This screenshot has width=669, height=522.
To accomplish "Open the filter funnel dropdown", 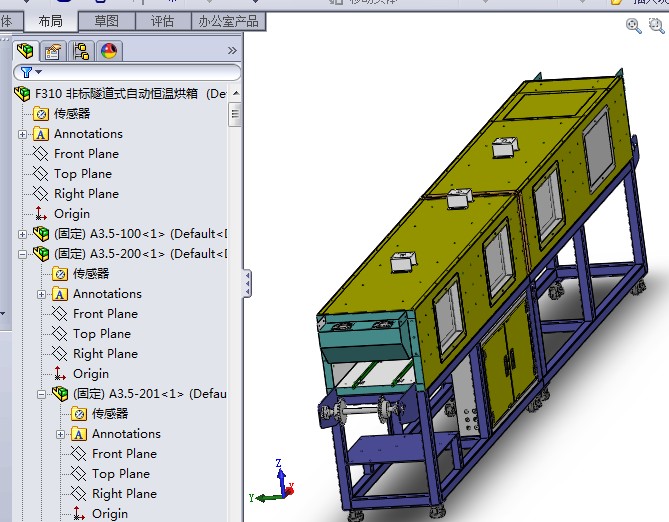I will point(31,72).
